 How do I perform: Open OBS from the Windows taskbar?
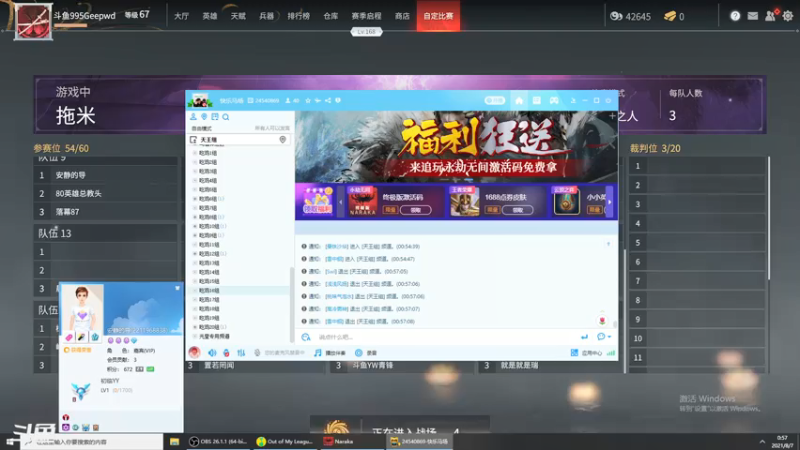tap(218, 441)
